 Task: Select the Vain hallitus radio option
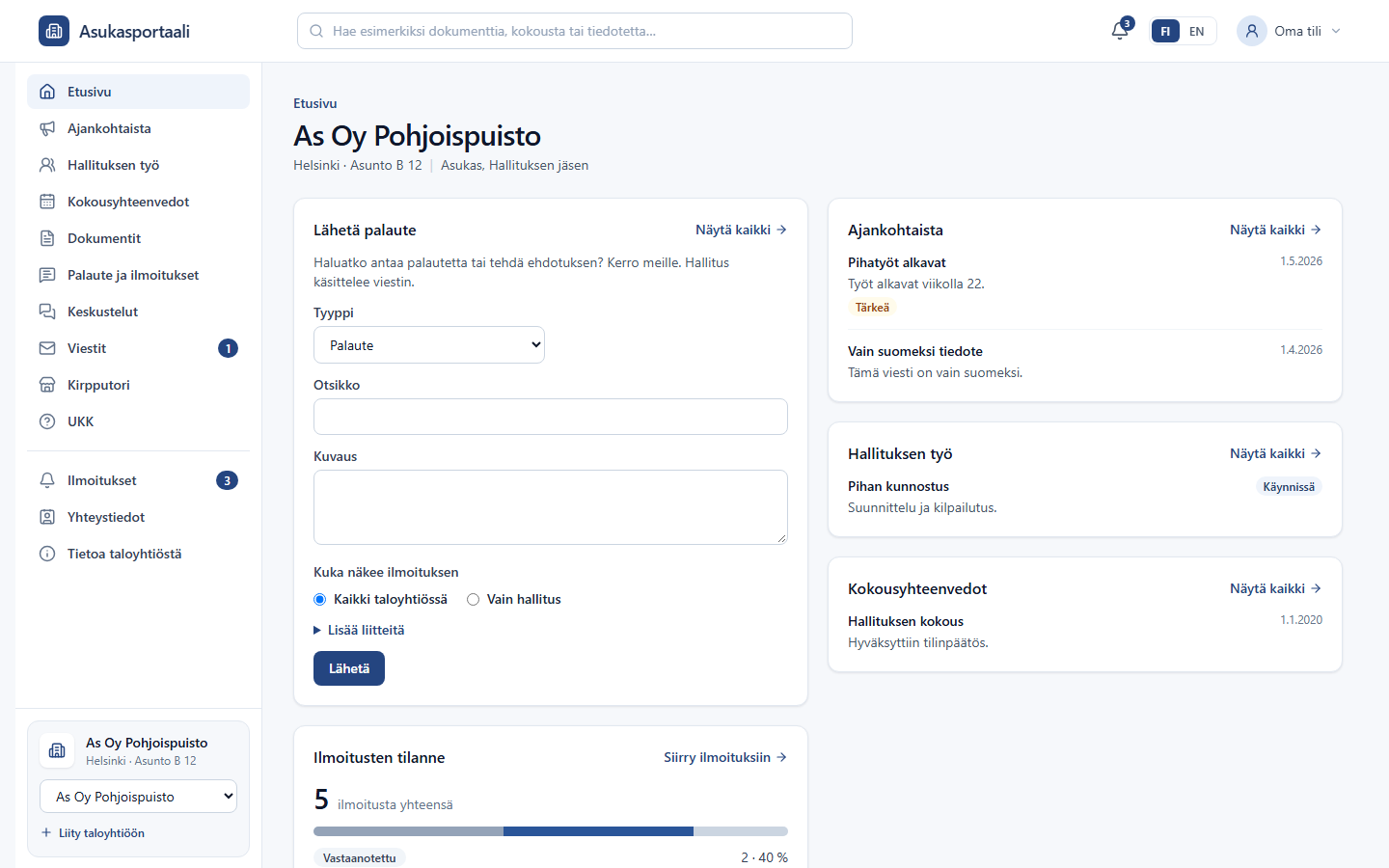point(474,599)
